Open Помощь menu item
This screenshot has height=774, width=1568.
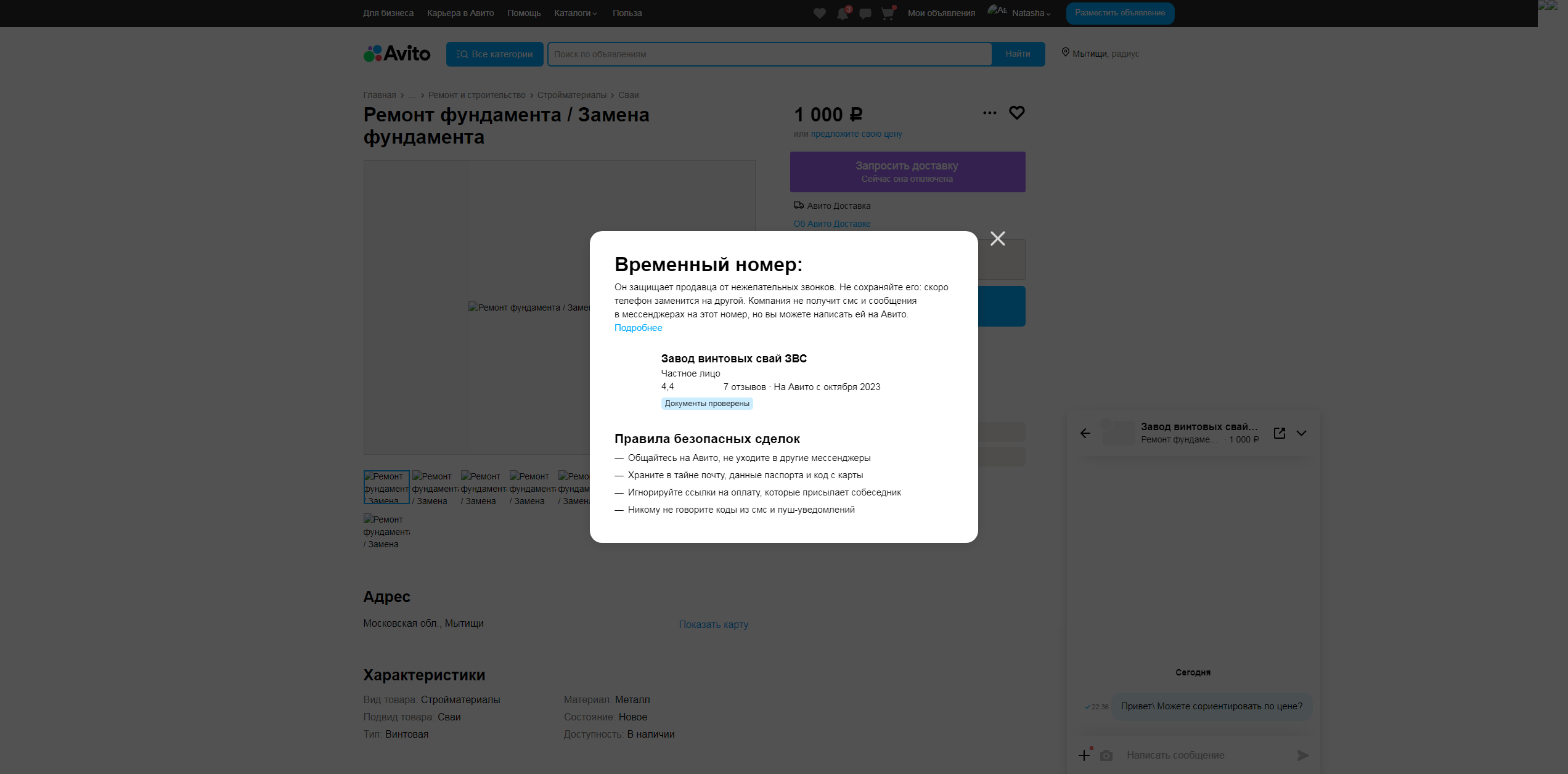coord(524,13)
